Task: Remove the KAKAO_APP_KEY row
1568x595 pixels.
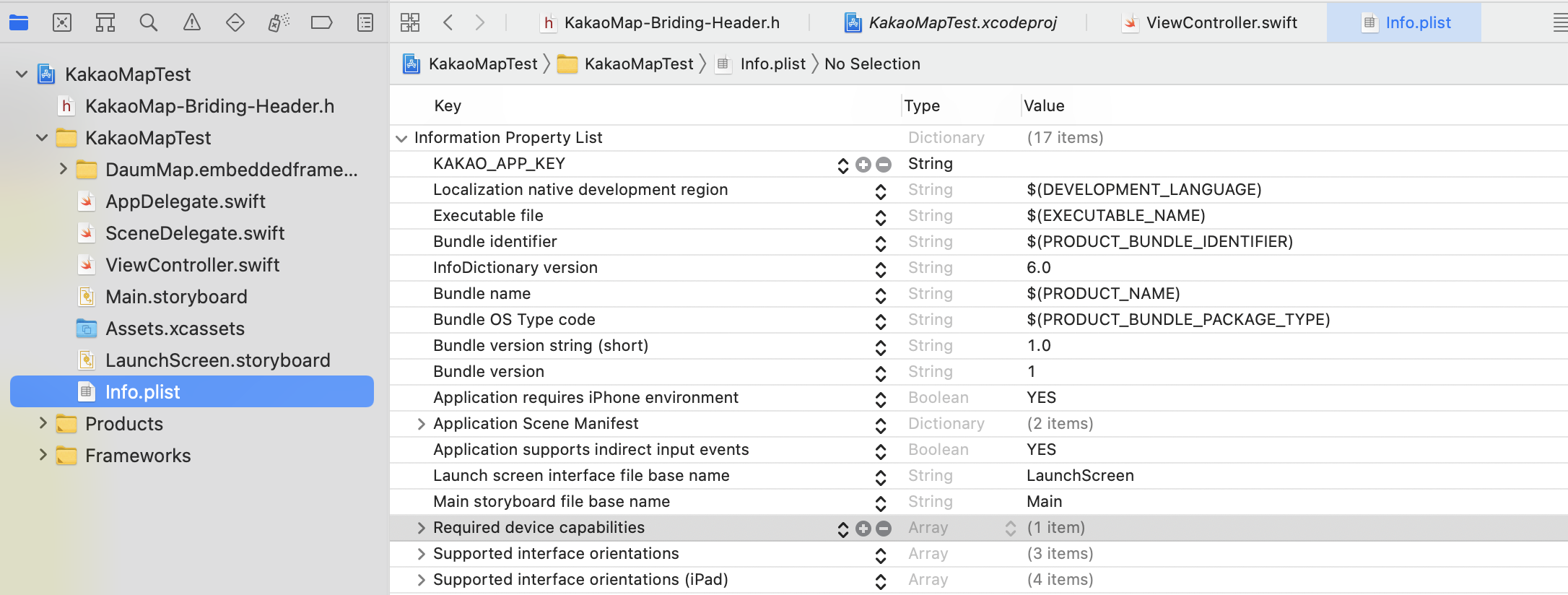Action: 884,165
